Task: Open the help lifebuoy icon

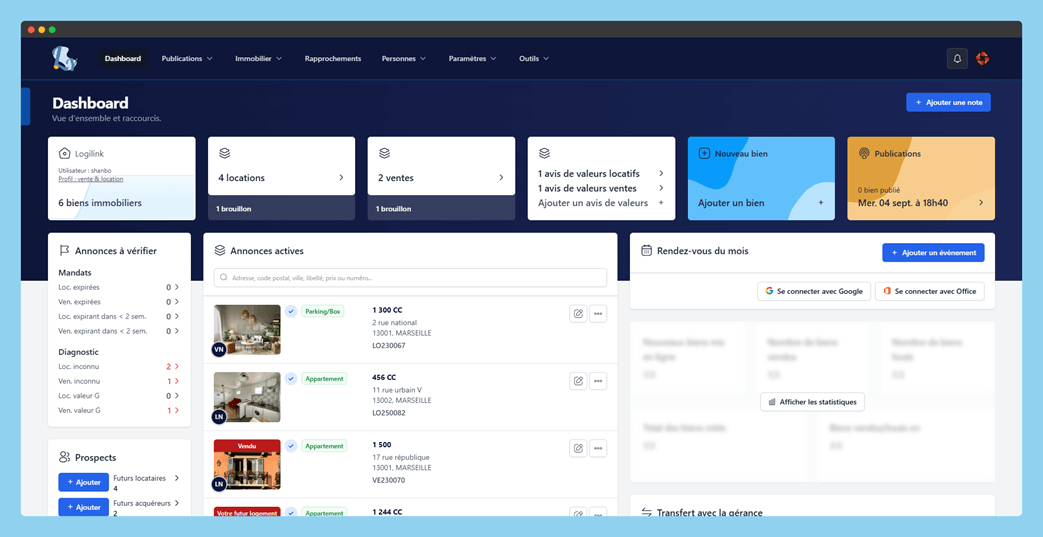Action: point(982,59)
